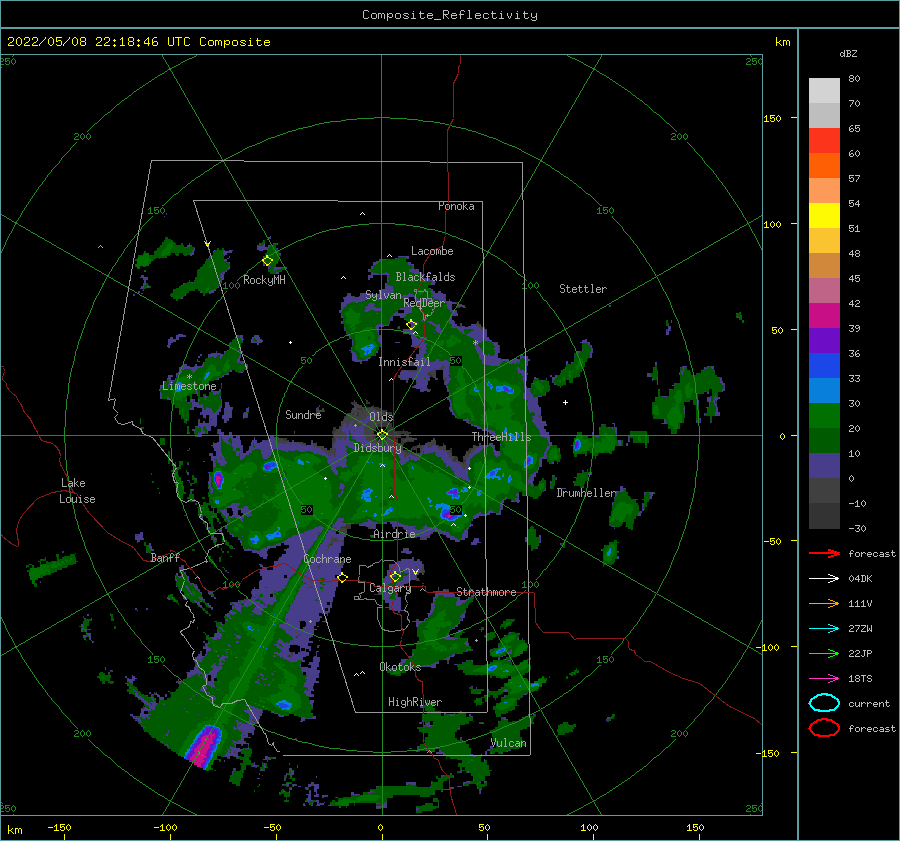Viewport: 900px width, 841px height.
Task: Click the radar center marker near Olds
Action: pos(382,435)
